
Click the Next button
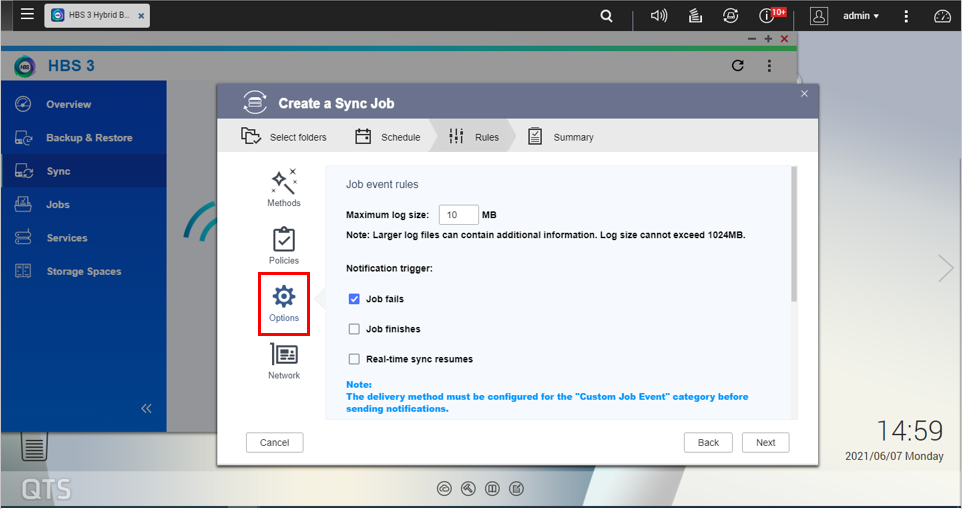[765, 442]
